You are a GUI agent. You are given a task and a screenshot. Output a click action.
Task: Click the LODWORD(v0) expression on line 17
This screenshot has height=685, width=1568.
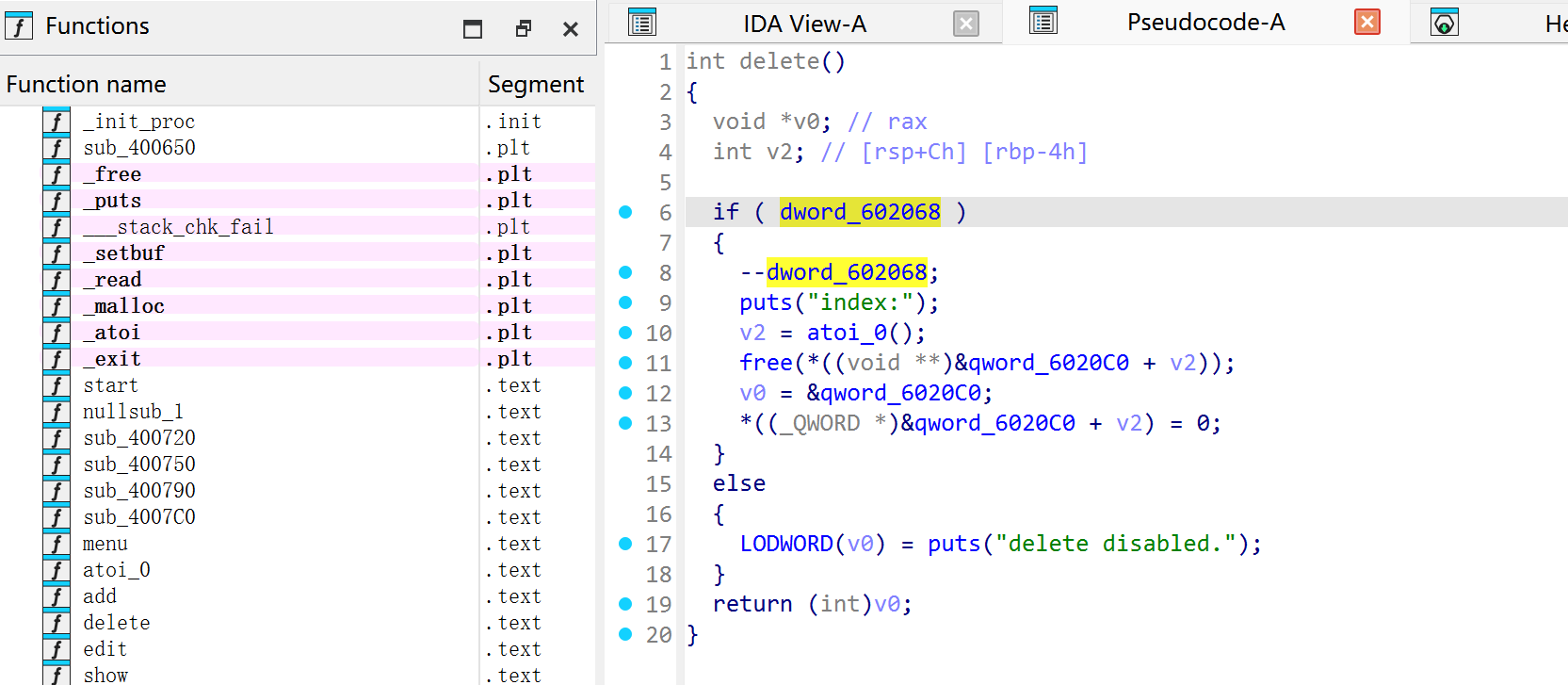(x=813, y=544)
